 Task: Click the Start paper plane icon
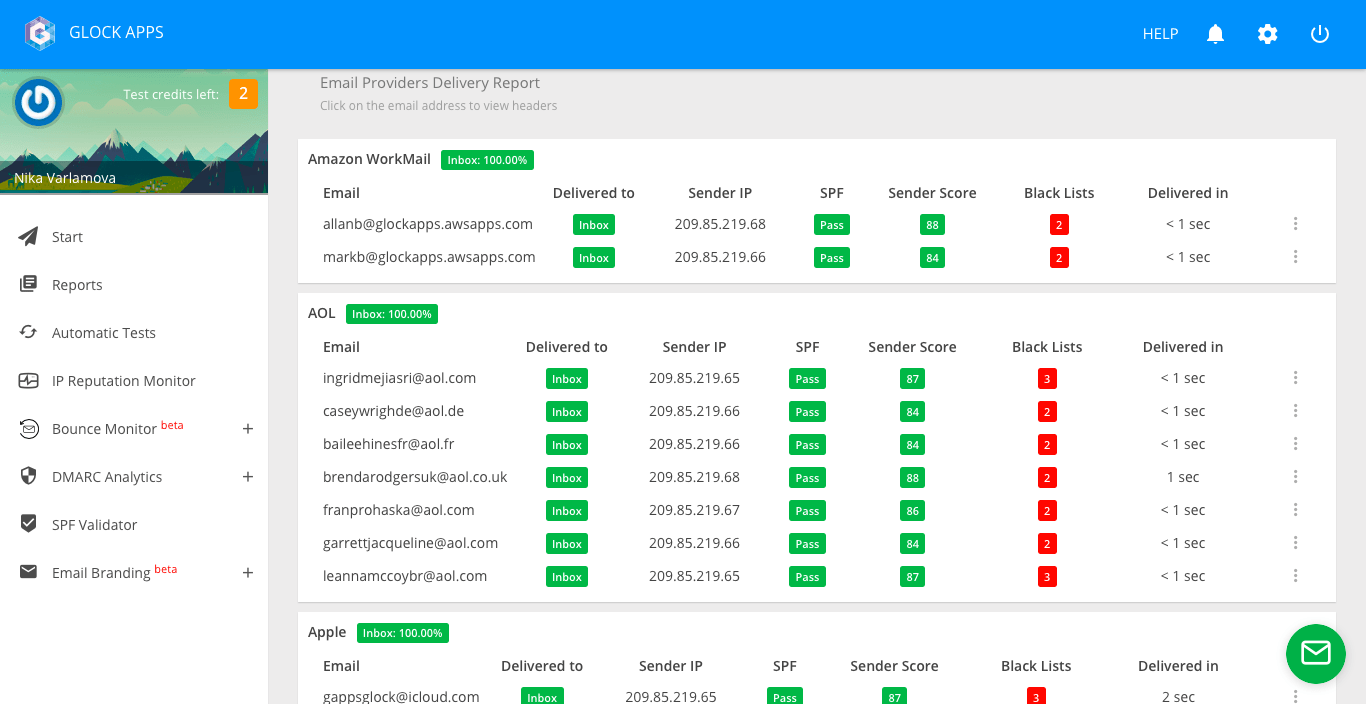point(28,237)
